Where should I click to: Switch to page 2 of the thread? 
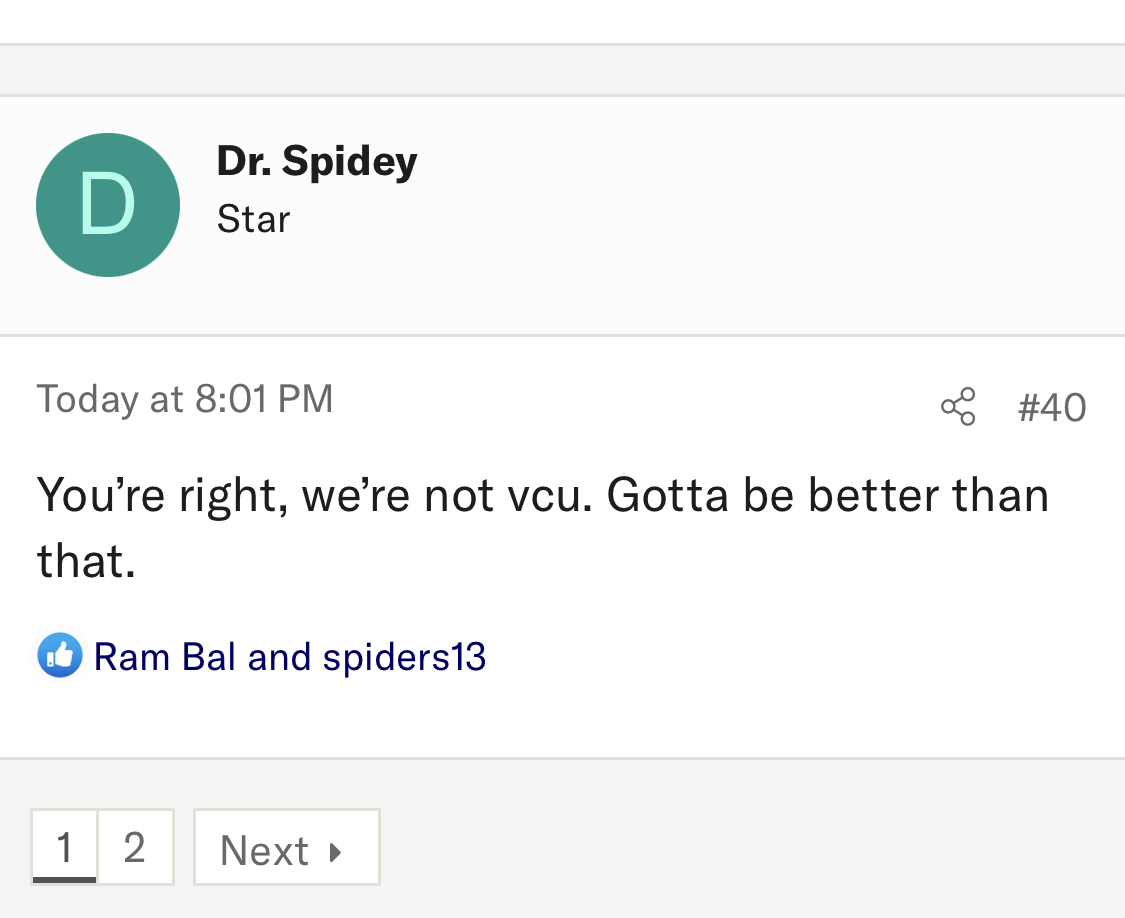[135, 848]
